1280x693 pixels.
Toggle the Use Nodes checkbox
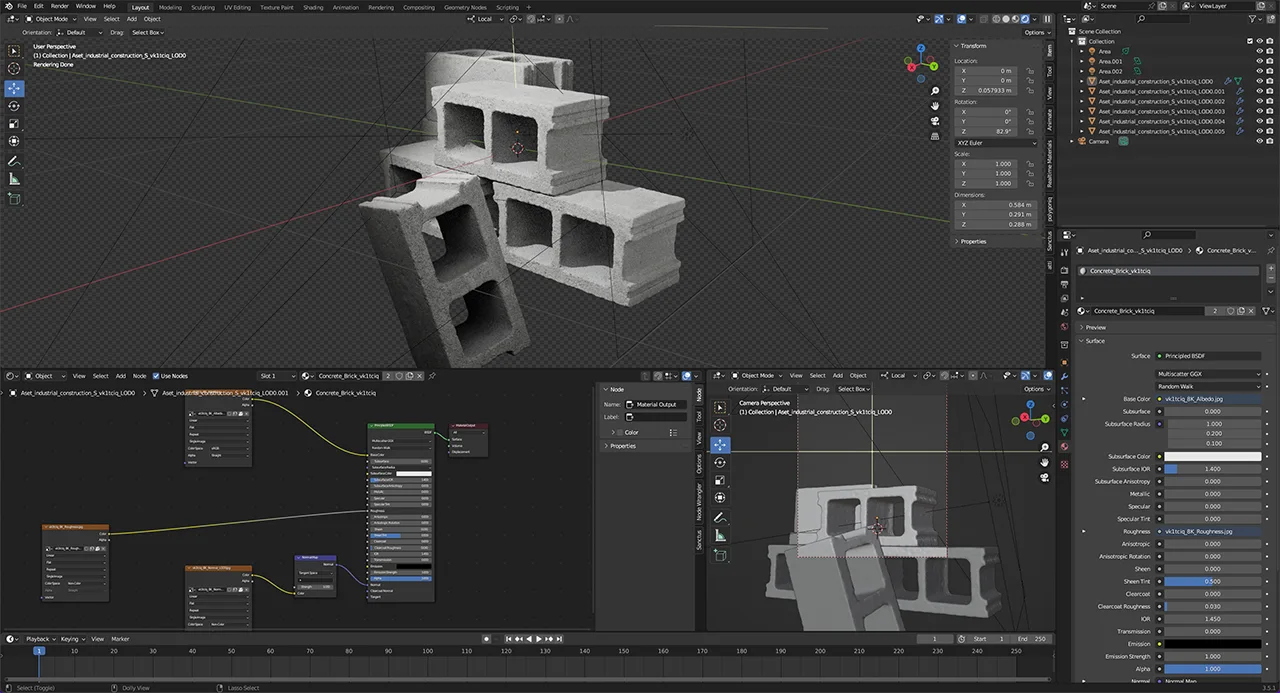pos(156,376)
